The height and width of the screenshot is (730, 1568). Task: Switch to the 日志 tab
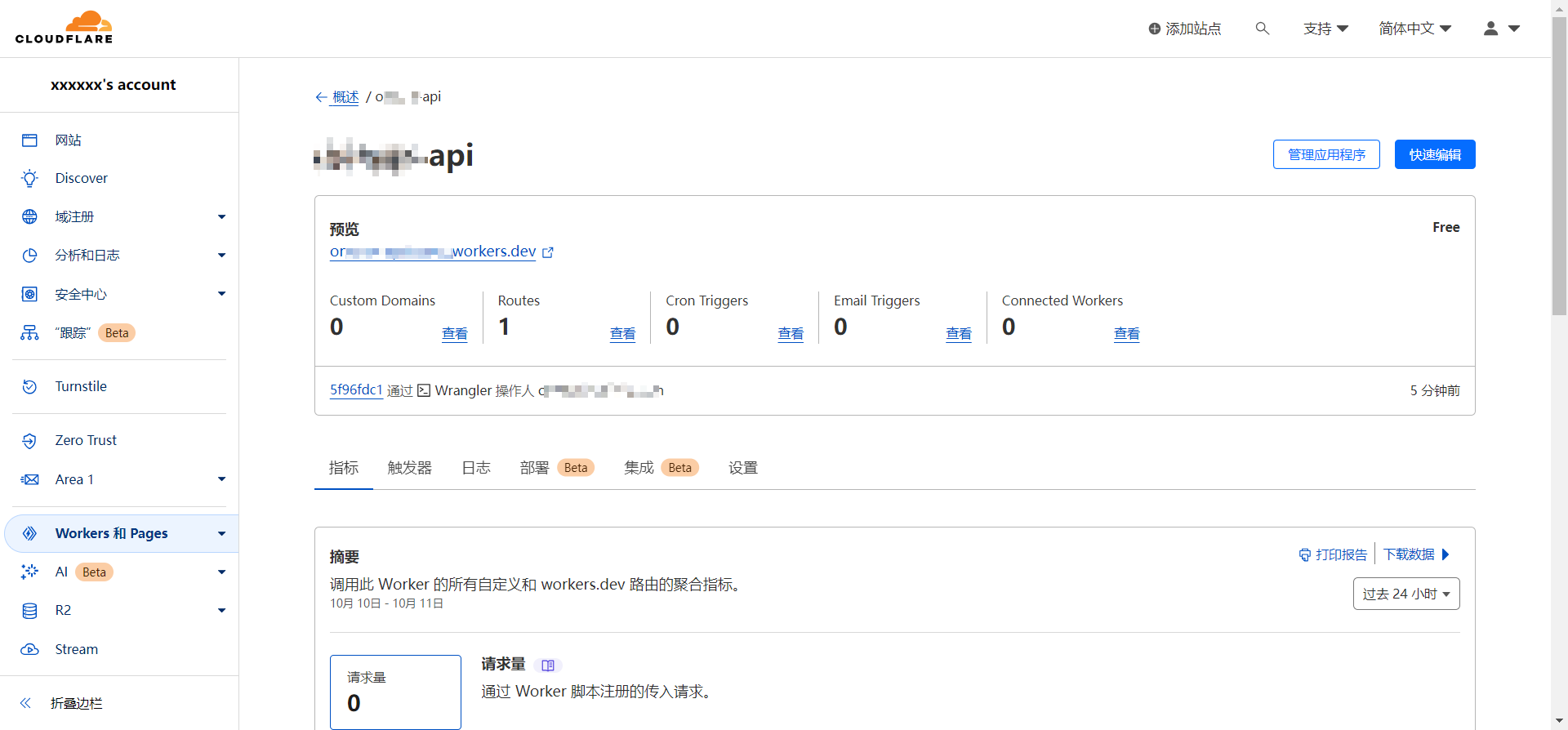476,468
